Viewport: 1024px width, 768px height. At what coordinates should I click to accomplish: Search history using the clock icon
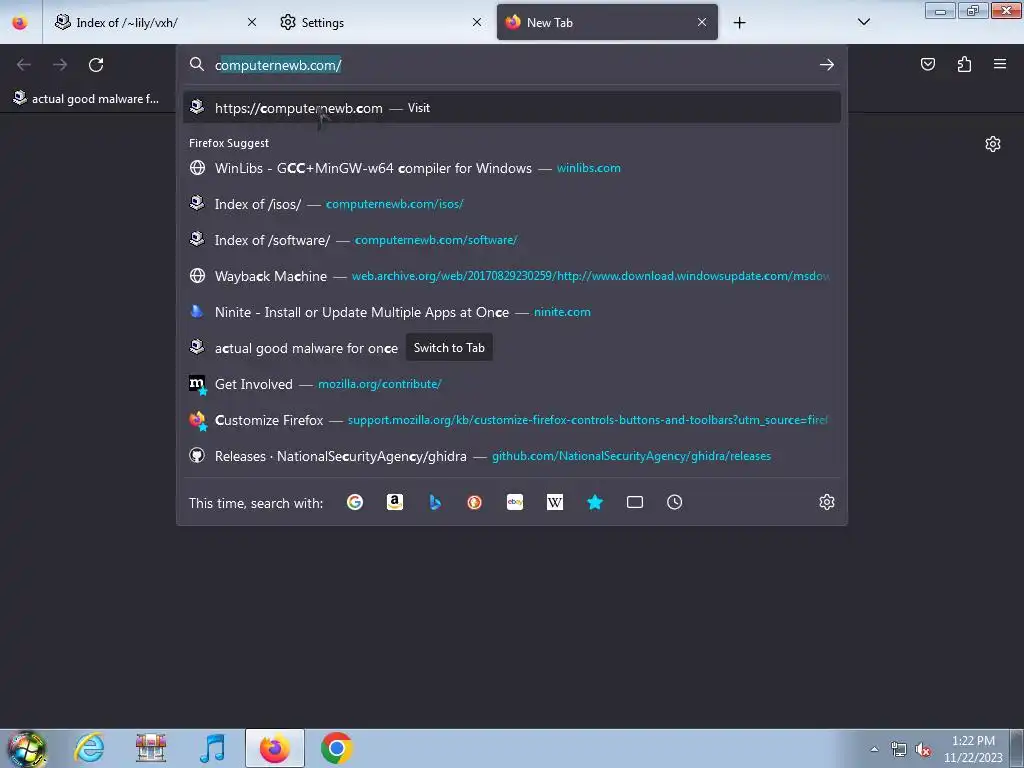point(675,502)
